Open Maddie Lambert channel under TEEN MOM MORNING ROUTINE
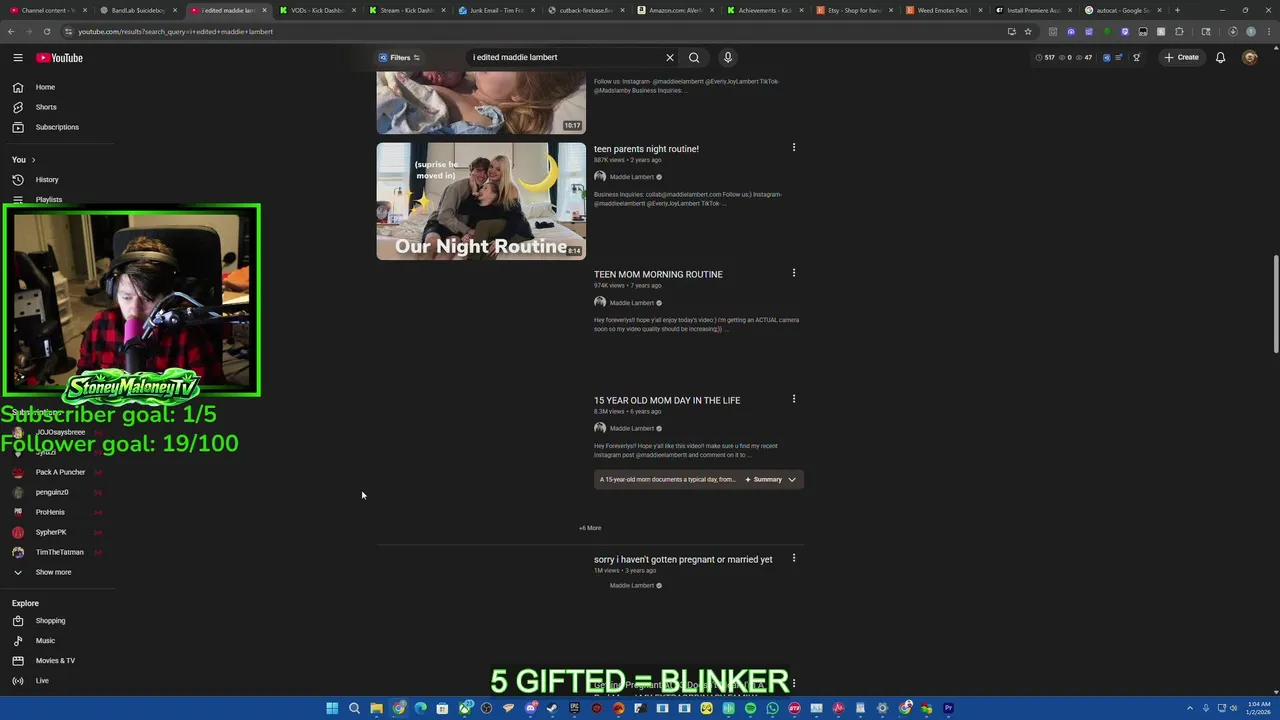 point(631,303)
